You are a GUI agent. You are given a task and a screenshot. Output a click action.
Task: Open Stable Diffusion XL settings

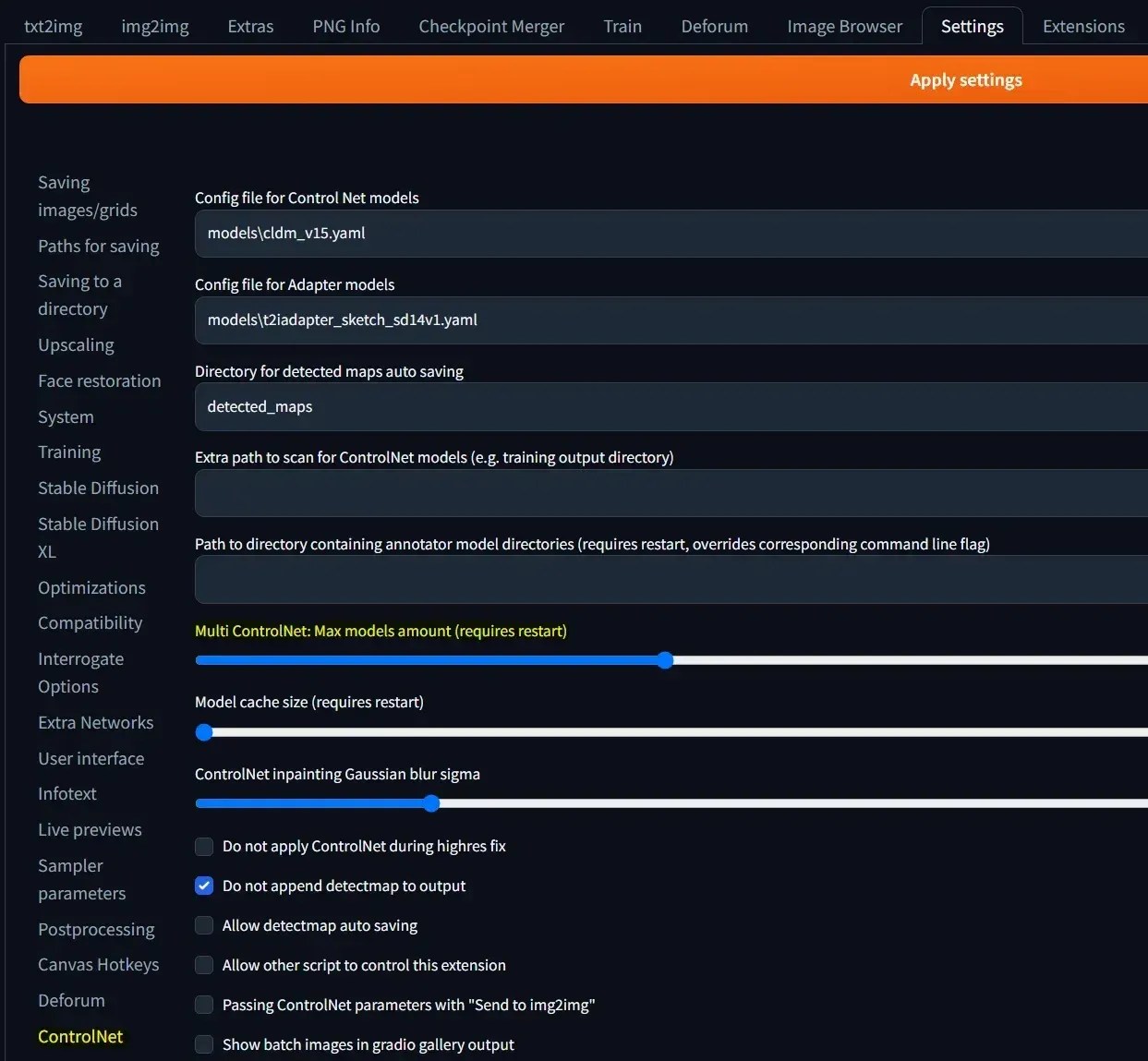(x=98, y=537)
